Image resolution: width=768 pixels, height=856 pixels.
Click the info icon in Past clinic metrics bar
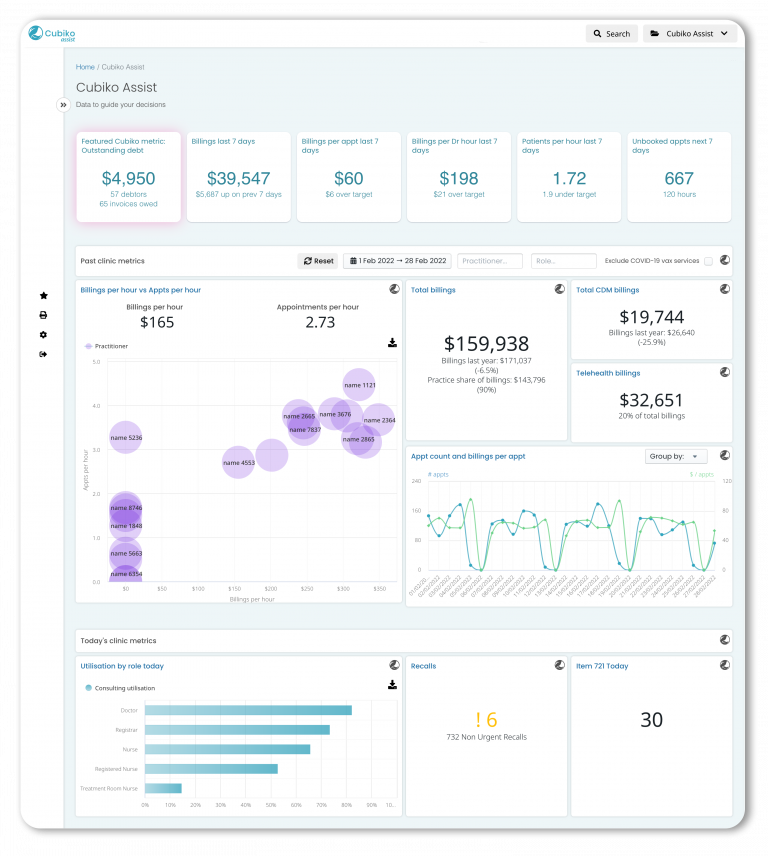coord(725,260)
